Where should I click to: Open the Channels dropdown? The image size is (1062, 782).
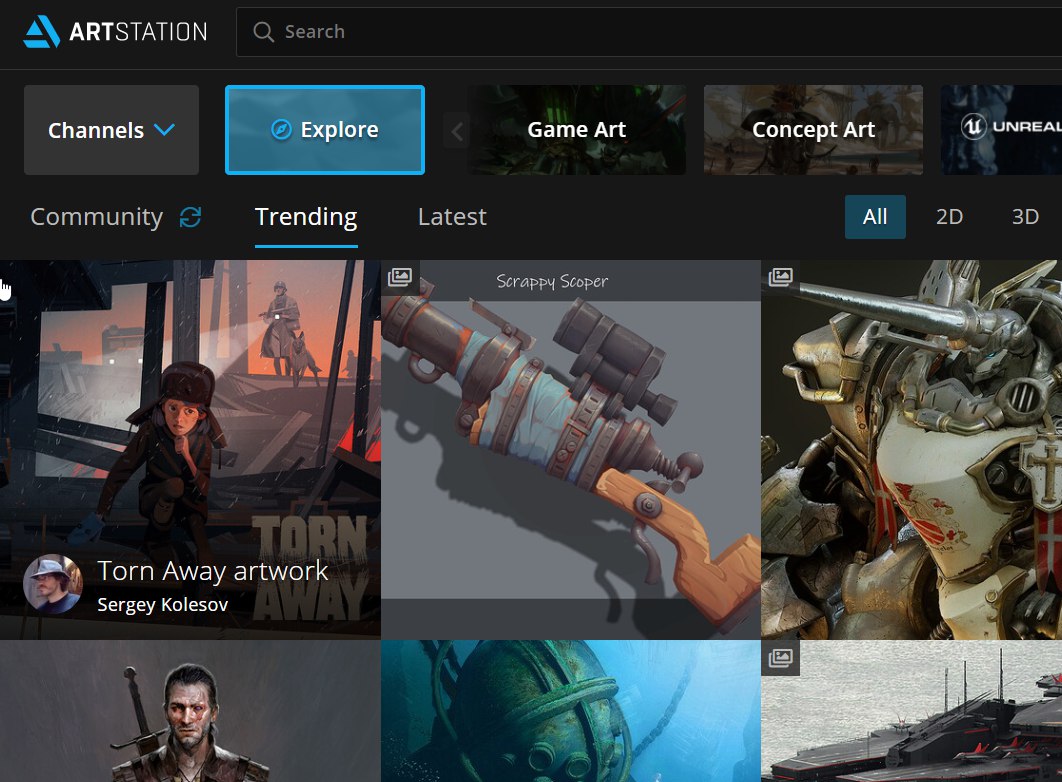[x=111, y=130]
